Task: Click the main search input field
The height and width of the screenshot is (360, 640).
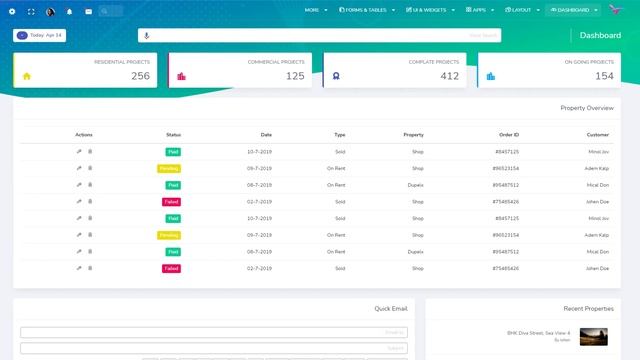Action: coord(320,36)
